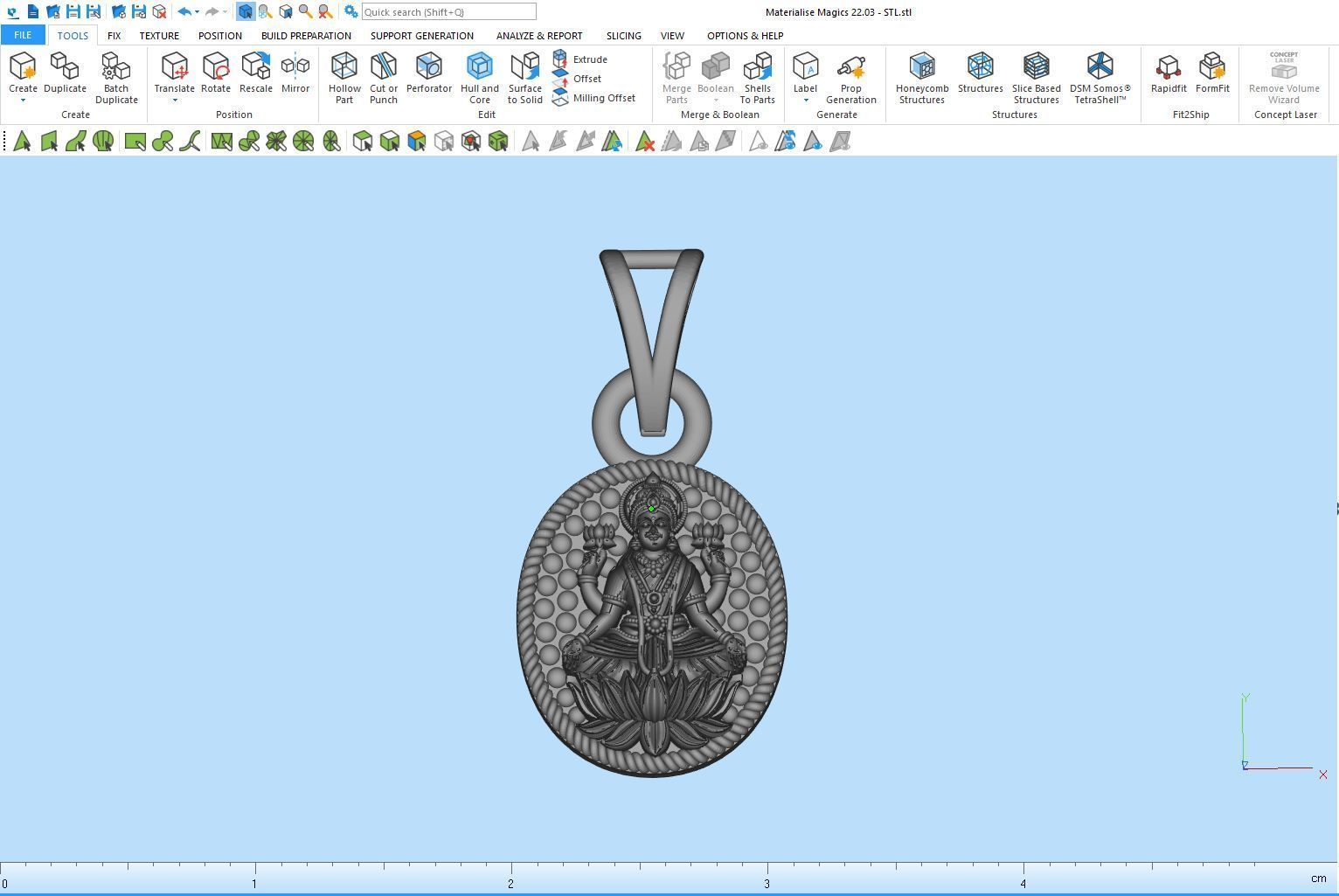Open the Rescale tool

tap(255, 73)
